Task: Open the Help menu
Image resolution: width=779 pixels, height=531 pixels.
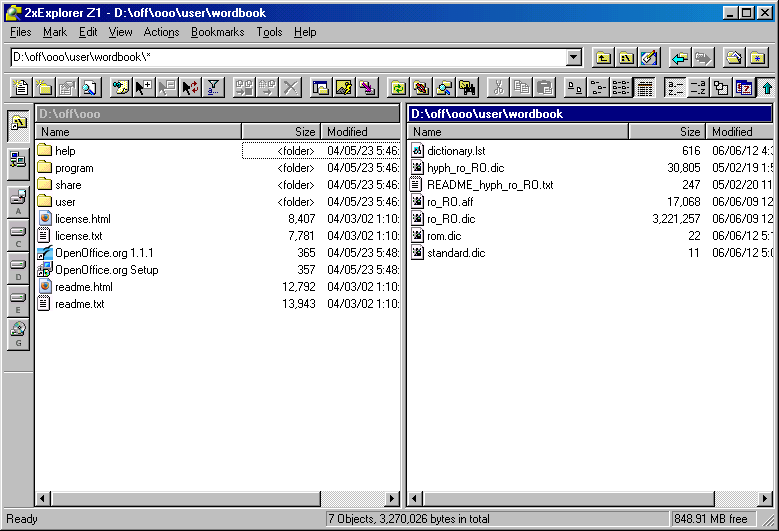Action: [x=305, y=32]
